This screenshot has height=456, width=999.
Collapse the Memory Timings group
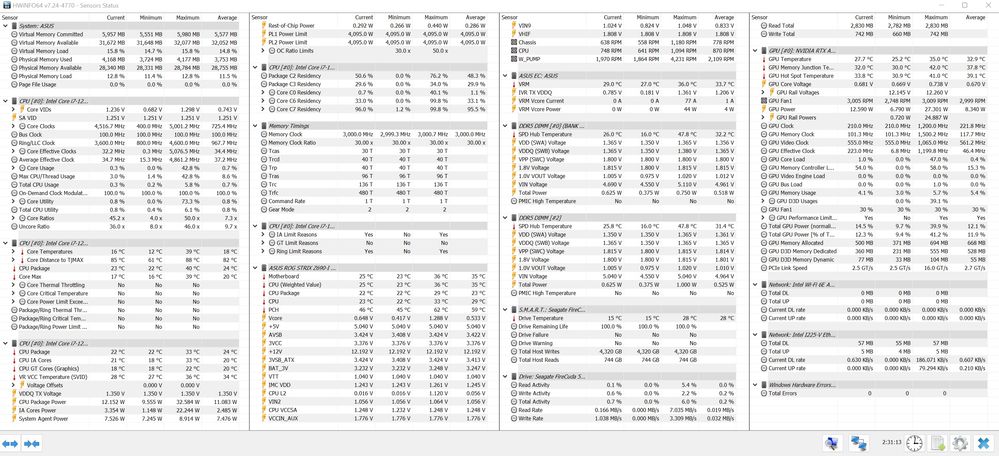point(255,125)
